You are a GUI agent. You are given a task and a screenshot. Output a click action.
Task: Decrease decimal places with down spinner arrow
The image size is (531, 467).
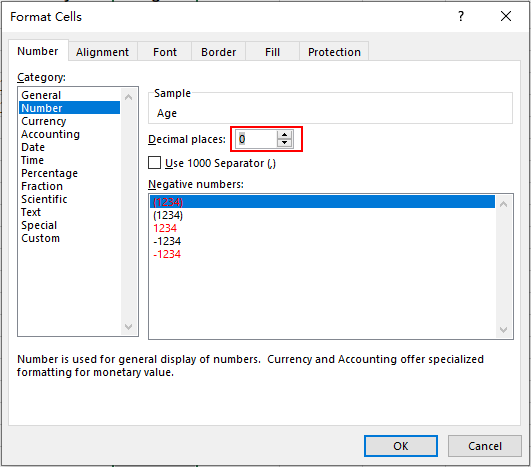[284, 143]
